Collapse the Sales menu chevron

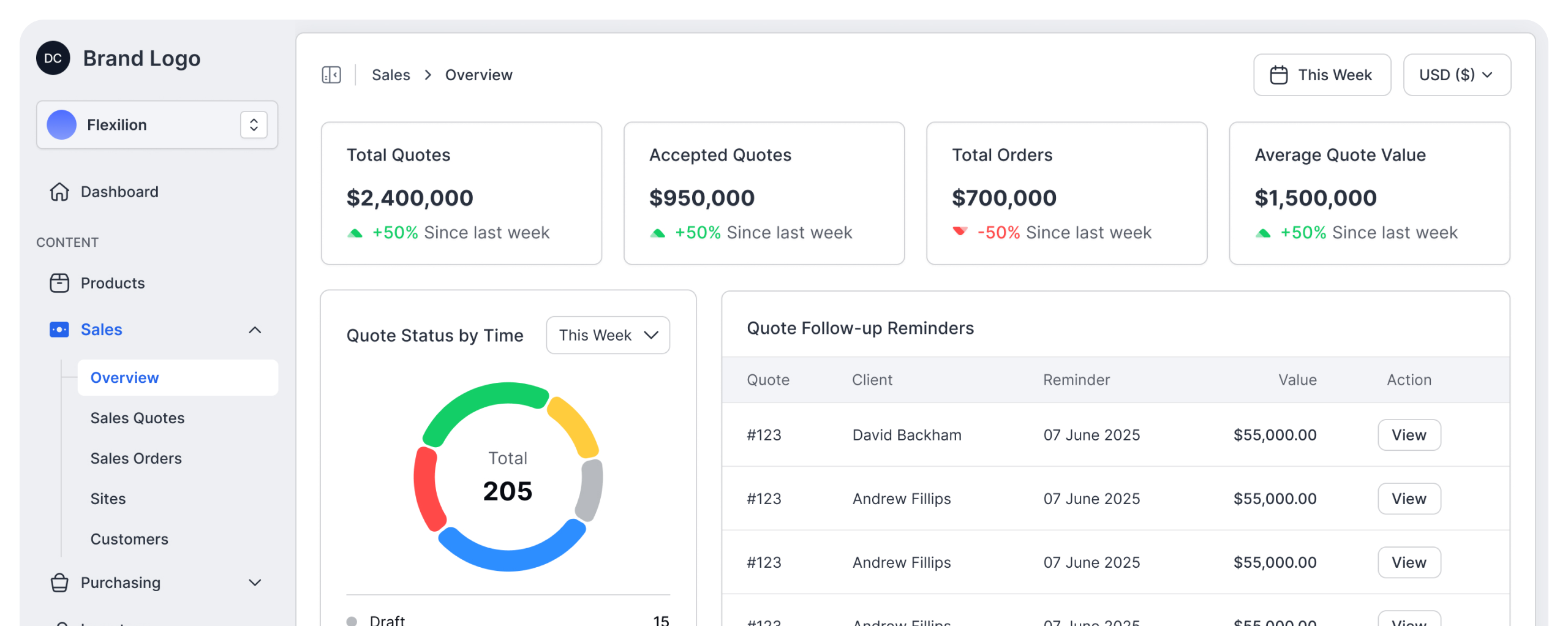point(255,330)
